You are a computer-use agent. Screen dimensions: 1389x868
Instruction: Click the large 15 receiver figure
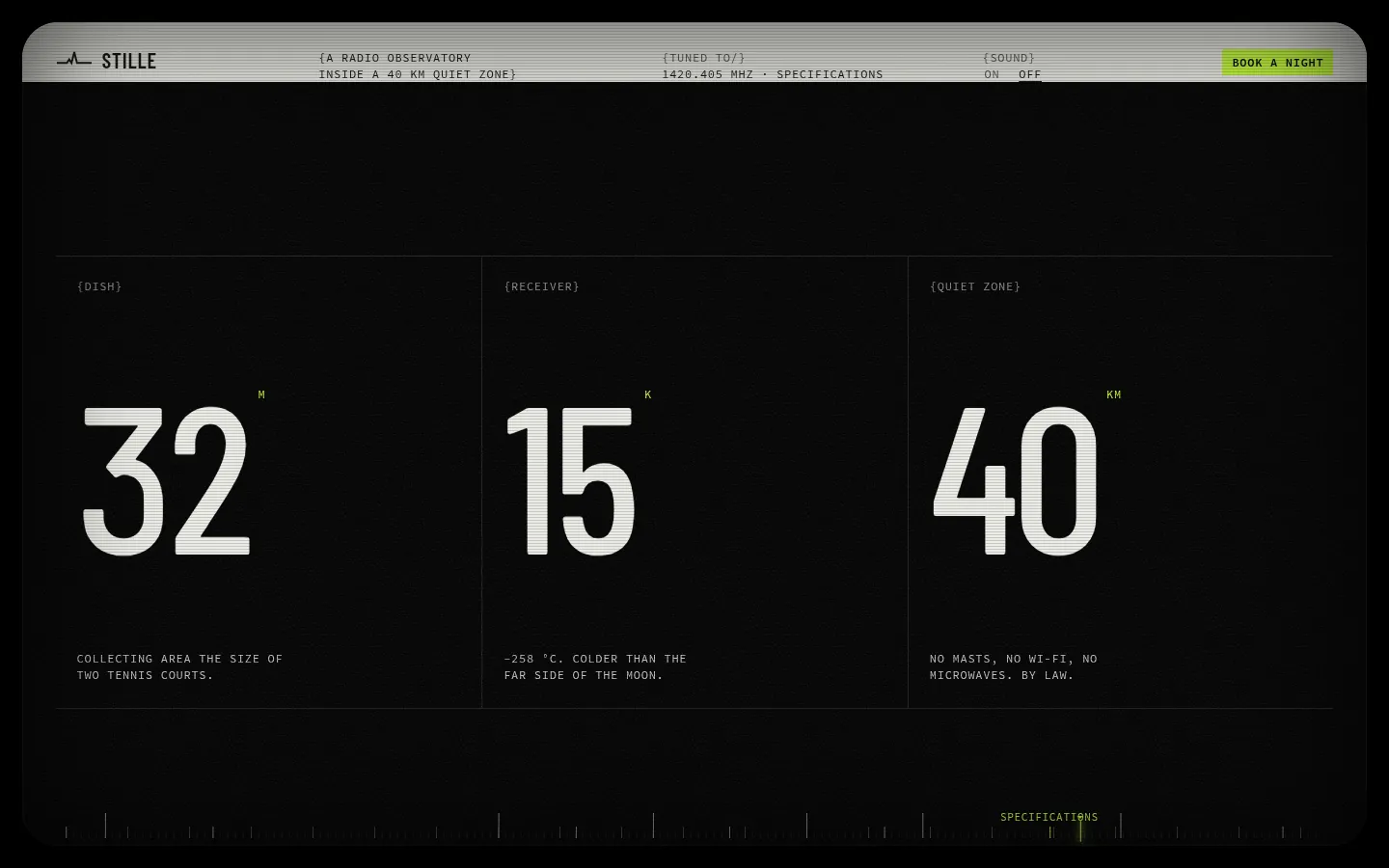point(570,481)
